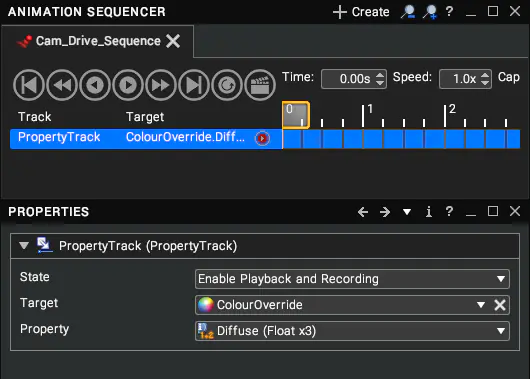
Task: Minimize the Properties panel
Action: [471, 215]
